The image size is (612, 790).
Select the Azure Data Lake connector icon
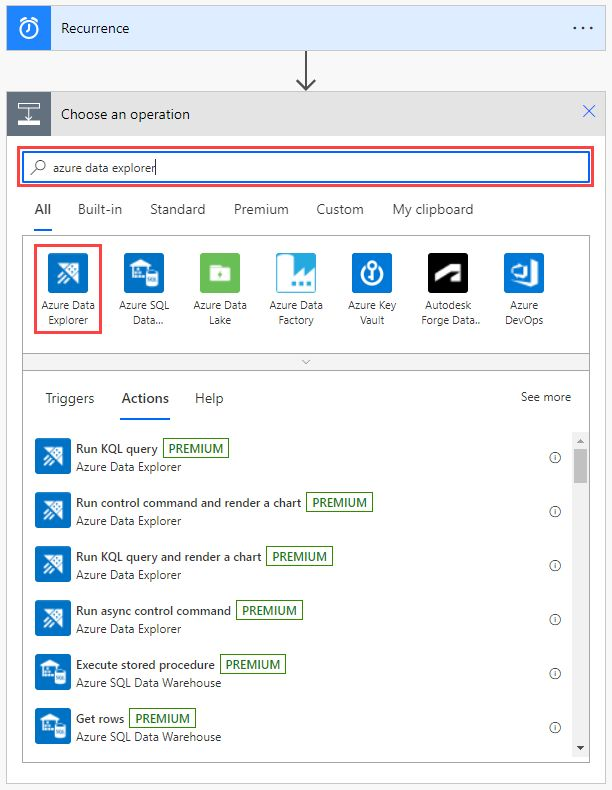coord(220,273)
